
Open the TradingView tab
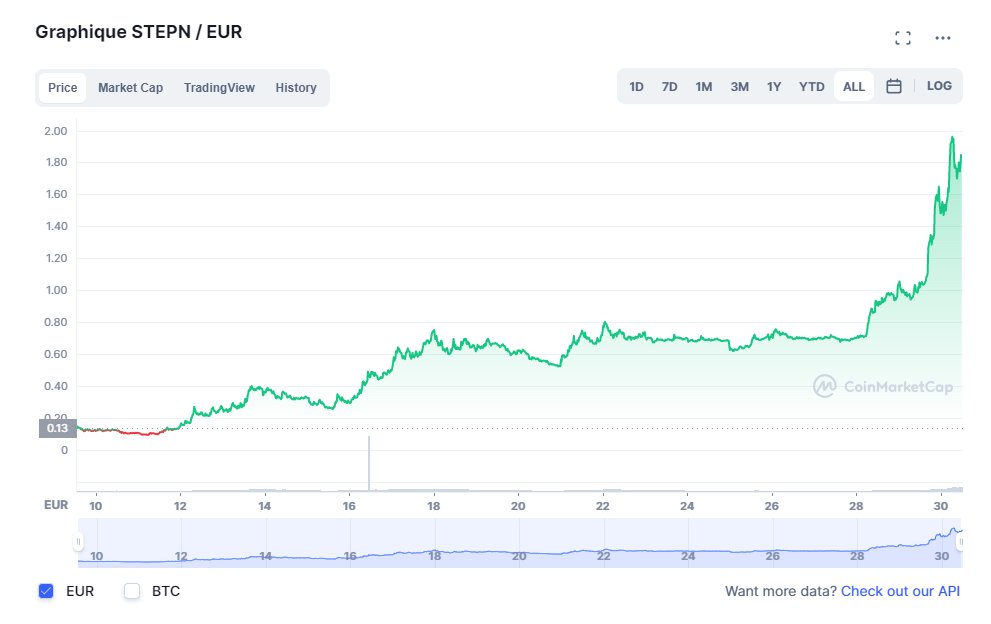219,87
